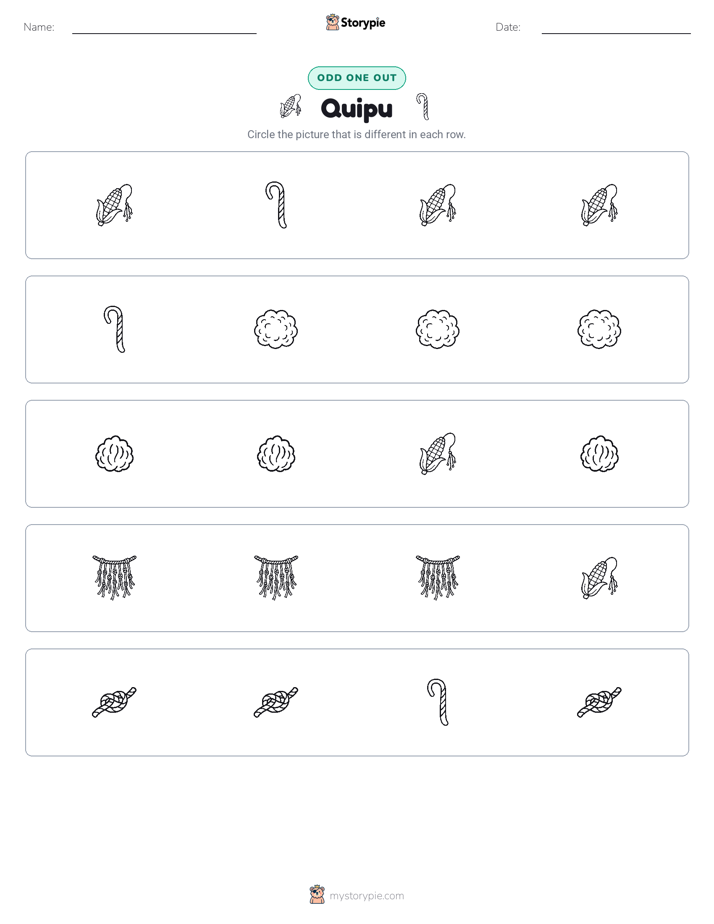
Task: Click the corn icon in the fourth row
Action: (x=599, y=578)
